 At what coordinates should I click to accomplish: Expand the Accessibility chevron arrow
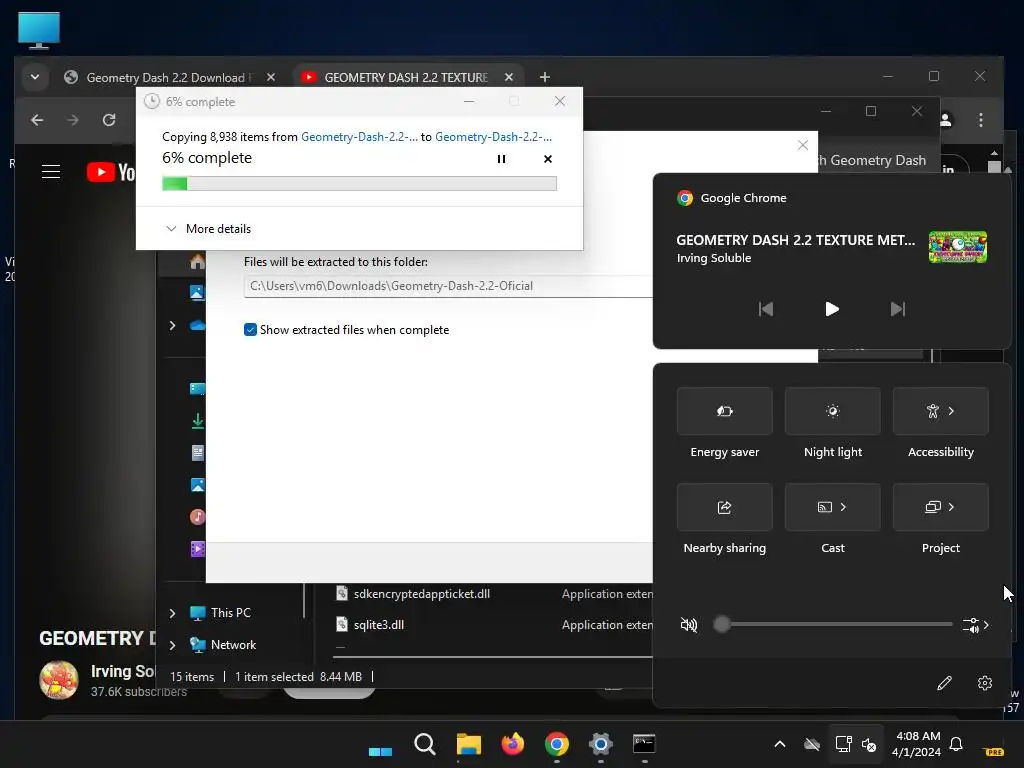point(952,411)
